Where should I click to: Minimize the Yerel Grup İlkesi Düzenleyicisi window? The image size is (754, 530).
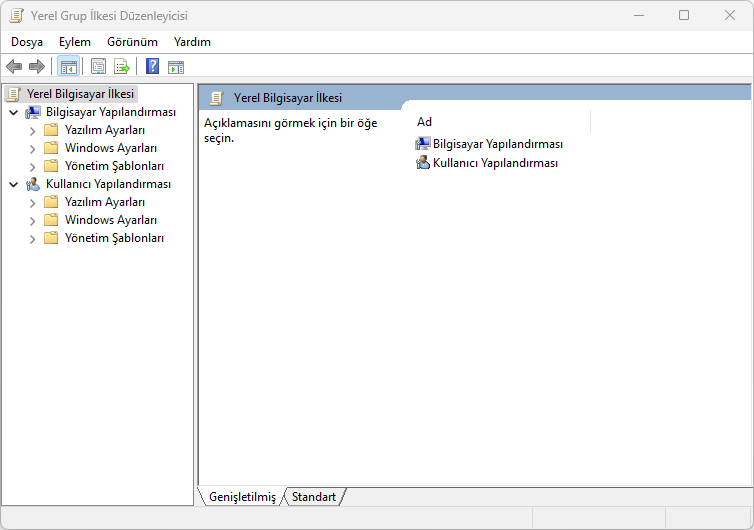pos(639,16)
